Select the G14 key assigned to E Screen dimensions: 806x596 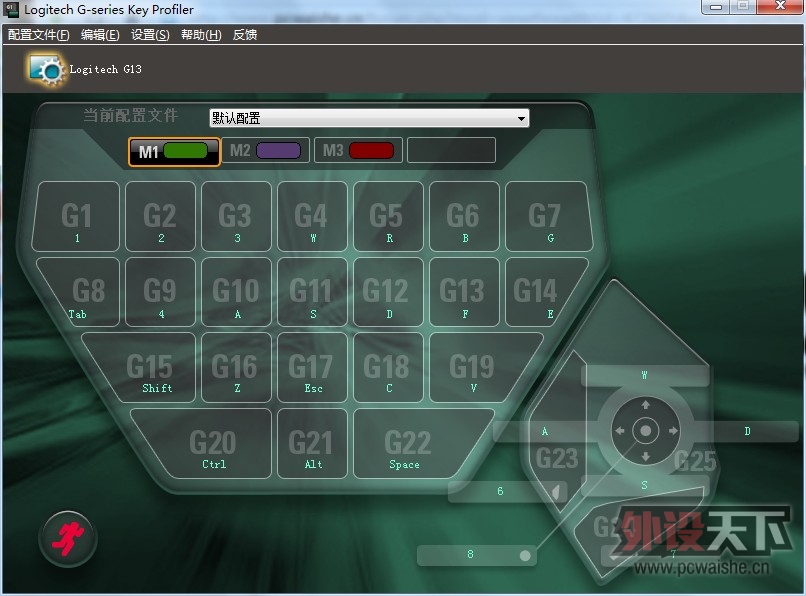542,292
